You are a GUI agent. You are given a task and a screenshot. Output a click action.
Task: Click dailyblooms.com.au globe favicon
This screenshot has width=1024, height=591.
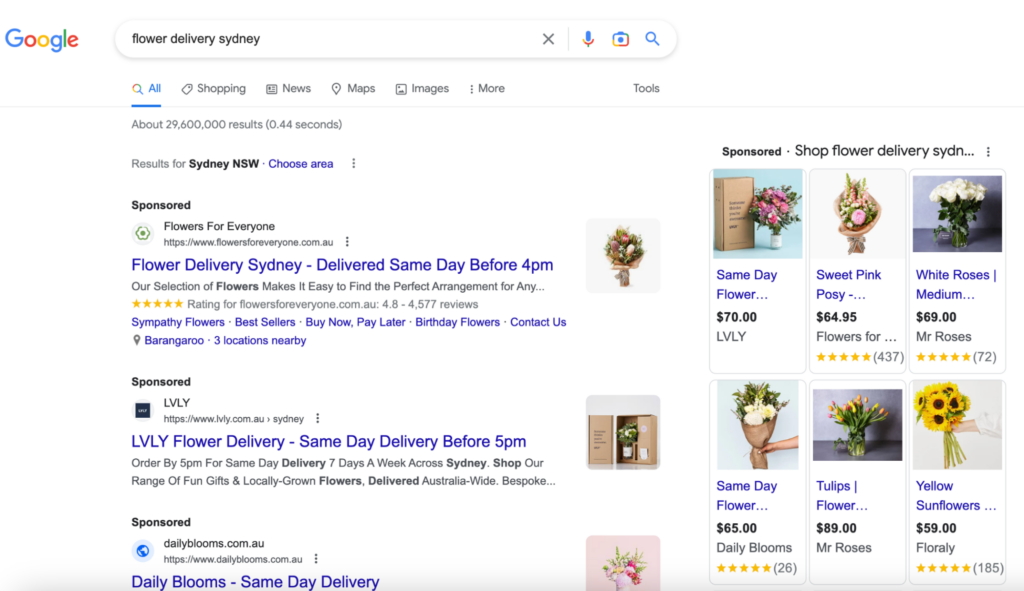point(143,551)
